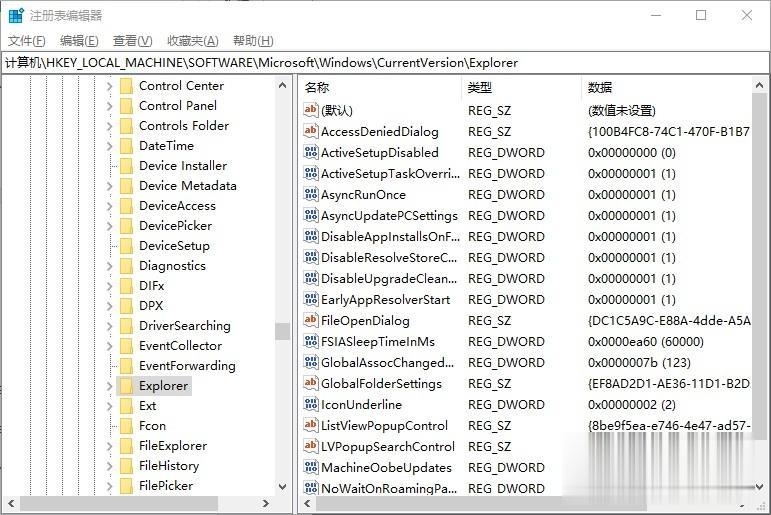Click the MachineOobeUpdates DWORD icon

coord(310,467)
